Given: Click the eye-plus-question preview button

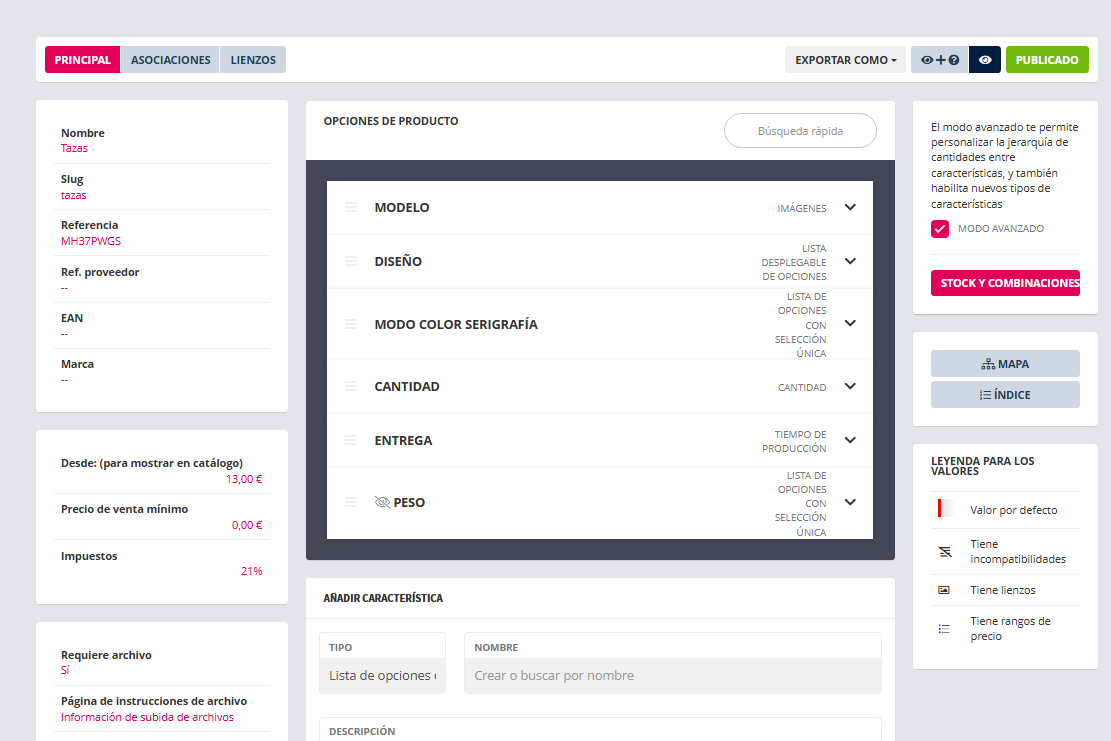Looking at the screenshot, I should (940, 60).
